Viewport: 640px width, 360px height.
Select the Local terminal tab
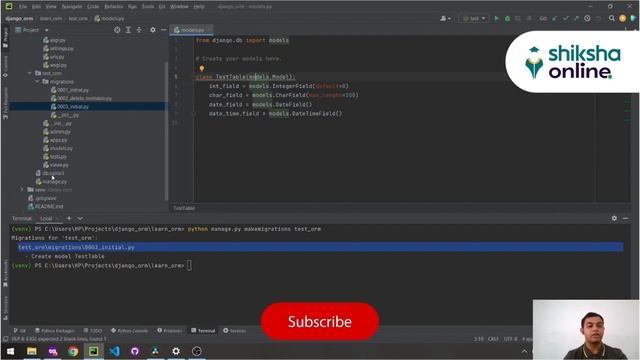(x=46, y=218)
